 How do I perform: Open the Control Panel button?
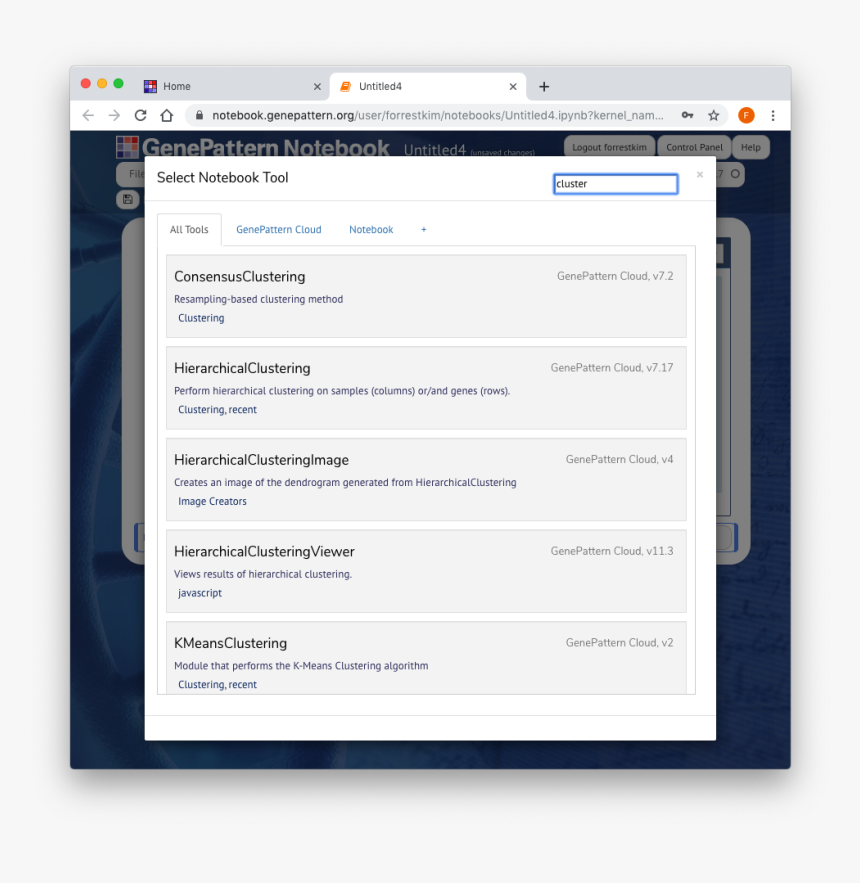tap(694, 148)
